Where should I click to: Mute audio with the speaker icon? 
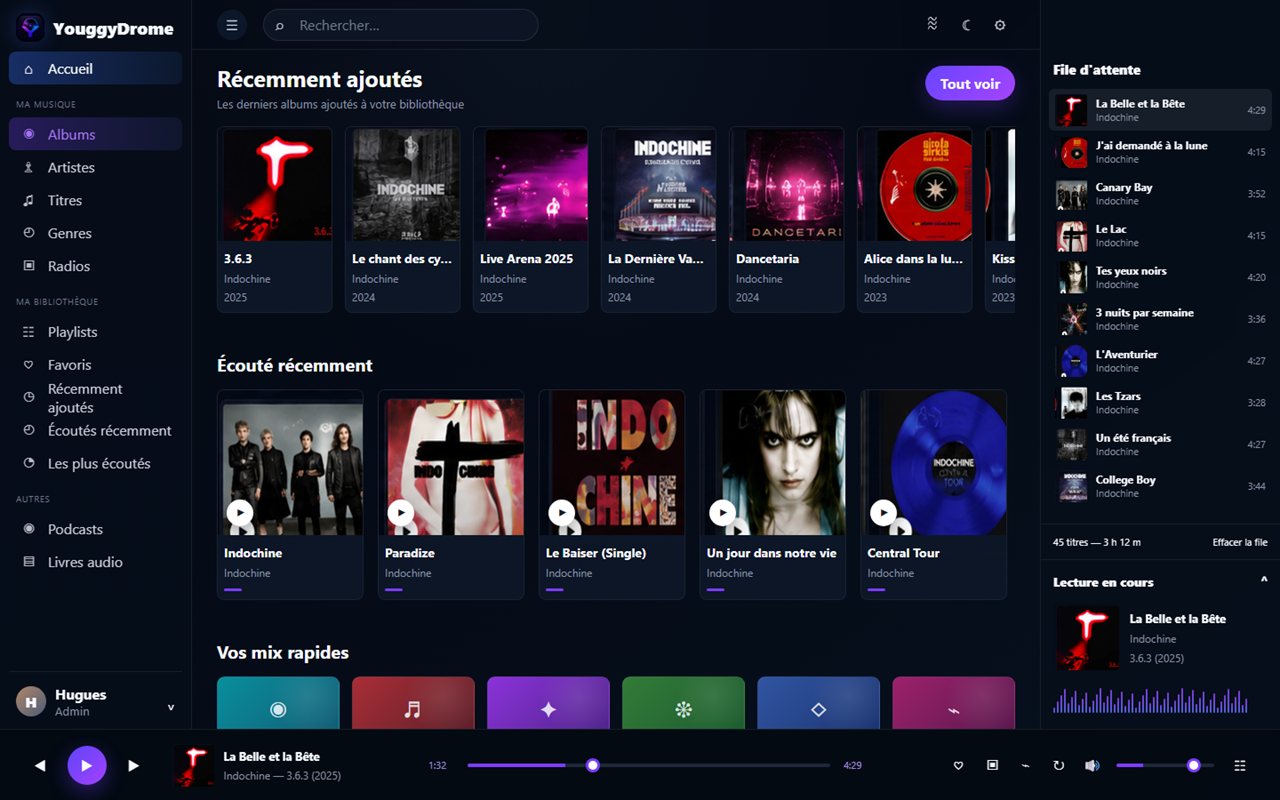click(1092, 766)
